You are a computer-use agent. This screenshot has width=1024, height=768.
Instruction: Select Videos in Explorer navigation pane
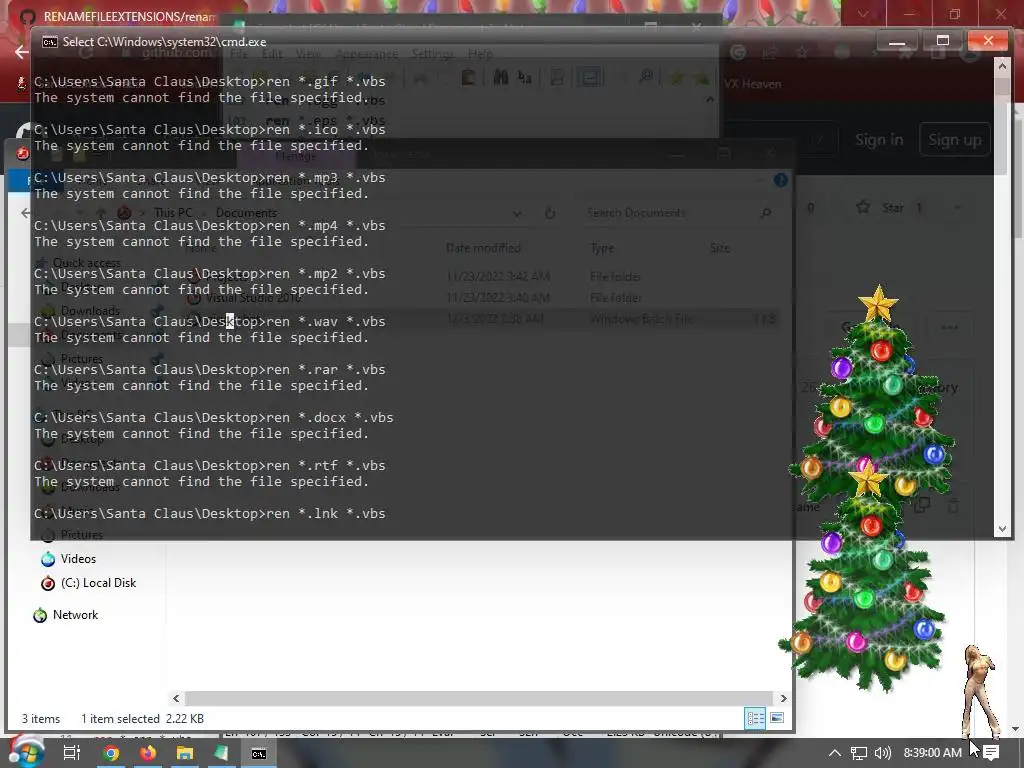78,559
